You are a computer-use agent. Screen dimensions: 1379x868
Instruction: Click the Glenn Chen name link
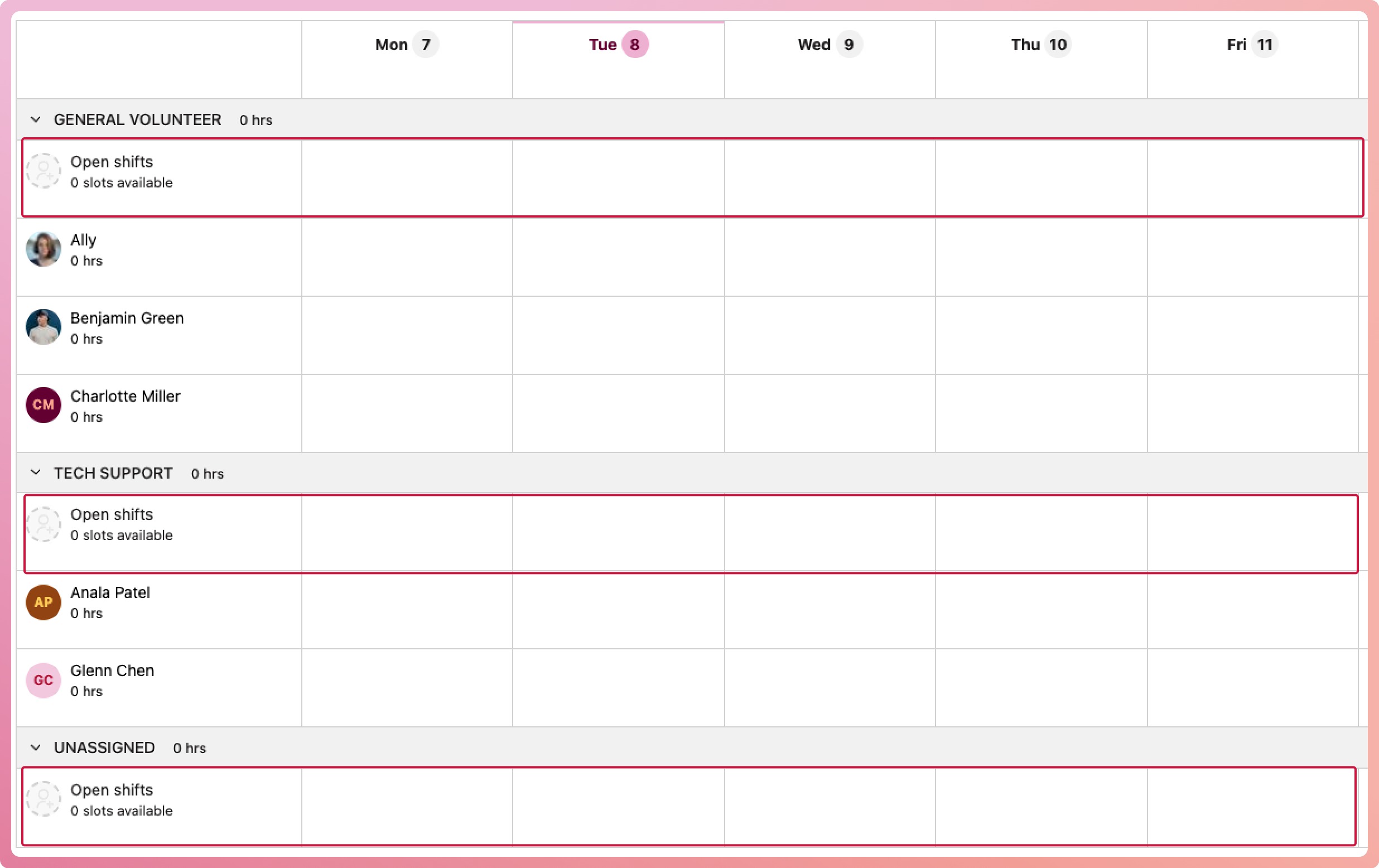point(112,671)
